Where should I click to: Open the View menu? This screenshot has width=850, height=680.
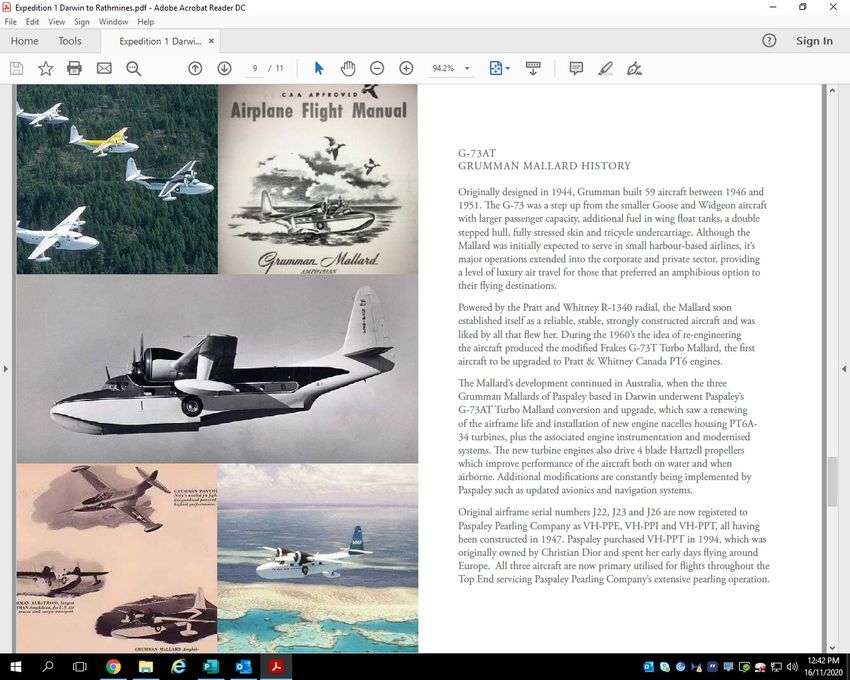56,22
